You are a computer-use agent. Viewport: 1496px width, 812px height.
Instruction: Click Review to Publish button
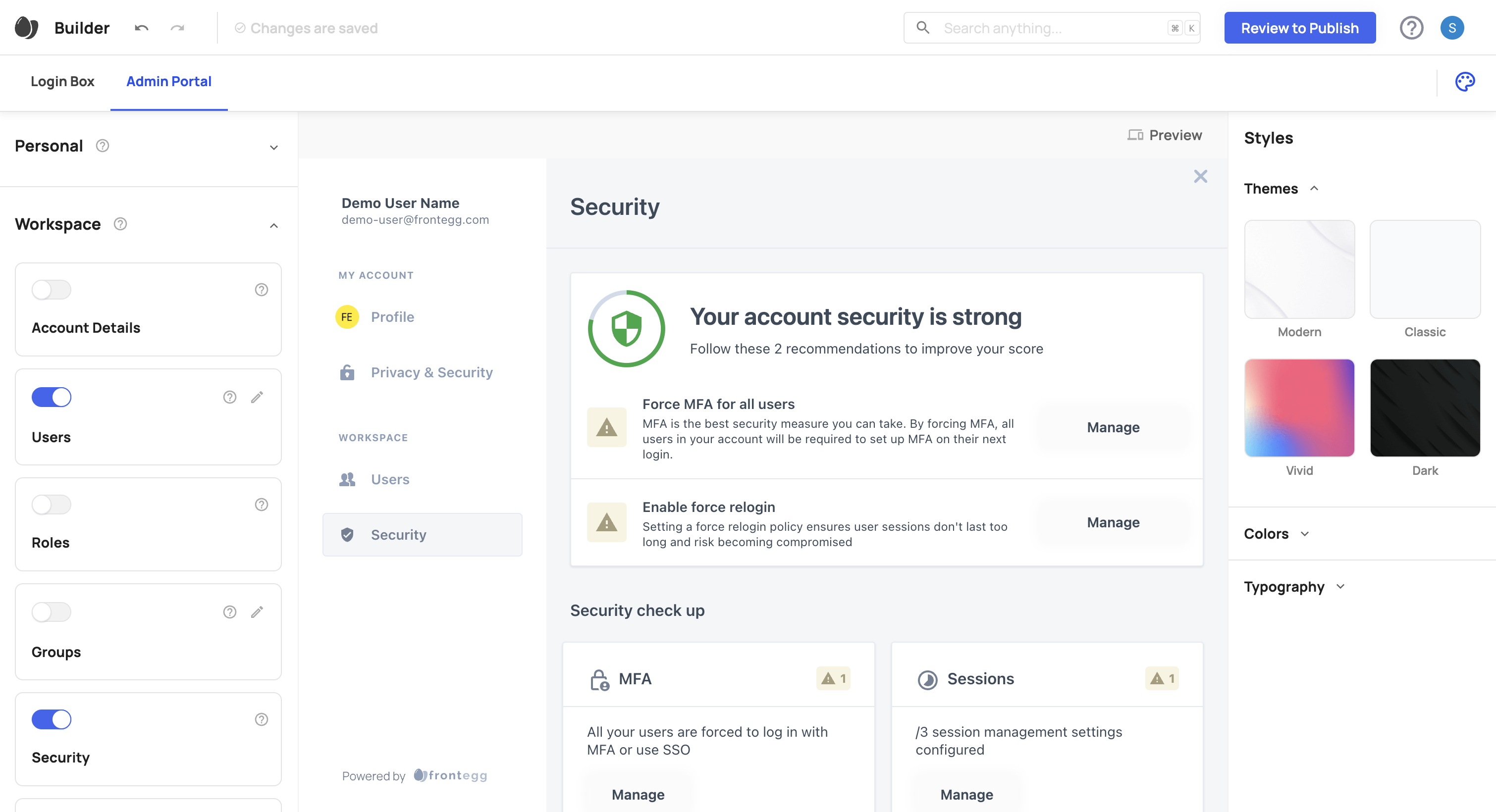coord(1299,28)
